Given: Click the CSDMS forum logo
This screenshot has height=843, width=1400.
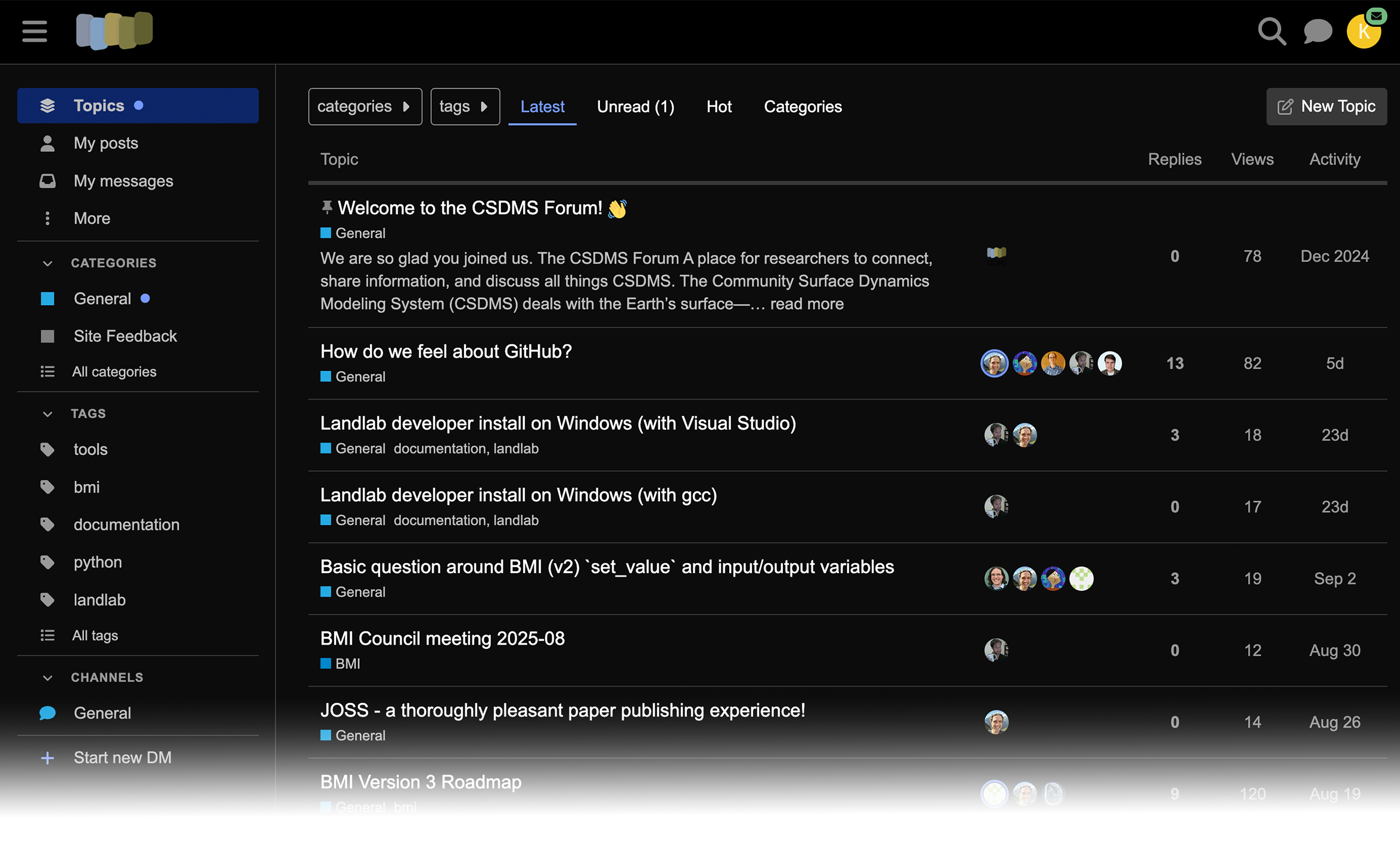Looking at the screenshot, I should (114, 31).
